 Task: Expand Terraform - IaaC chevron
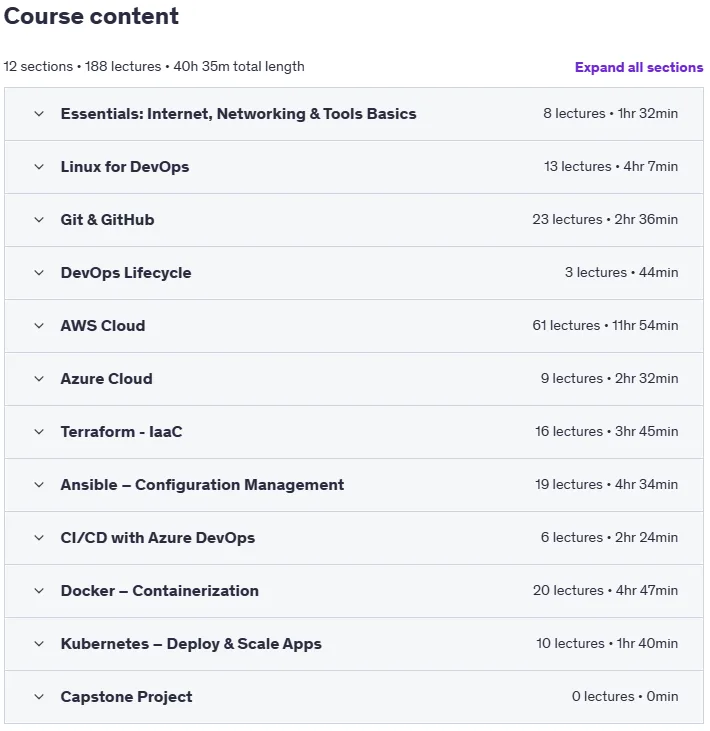pyautogui.click(x=39, y=432)
